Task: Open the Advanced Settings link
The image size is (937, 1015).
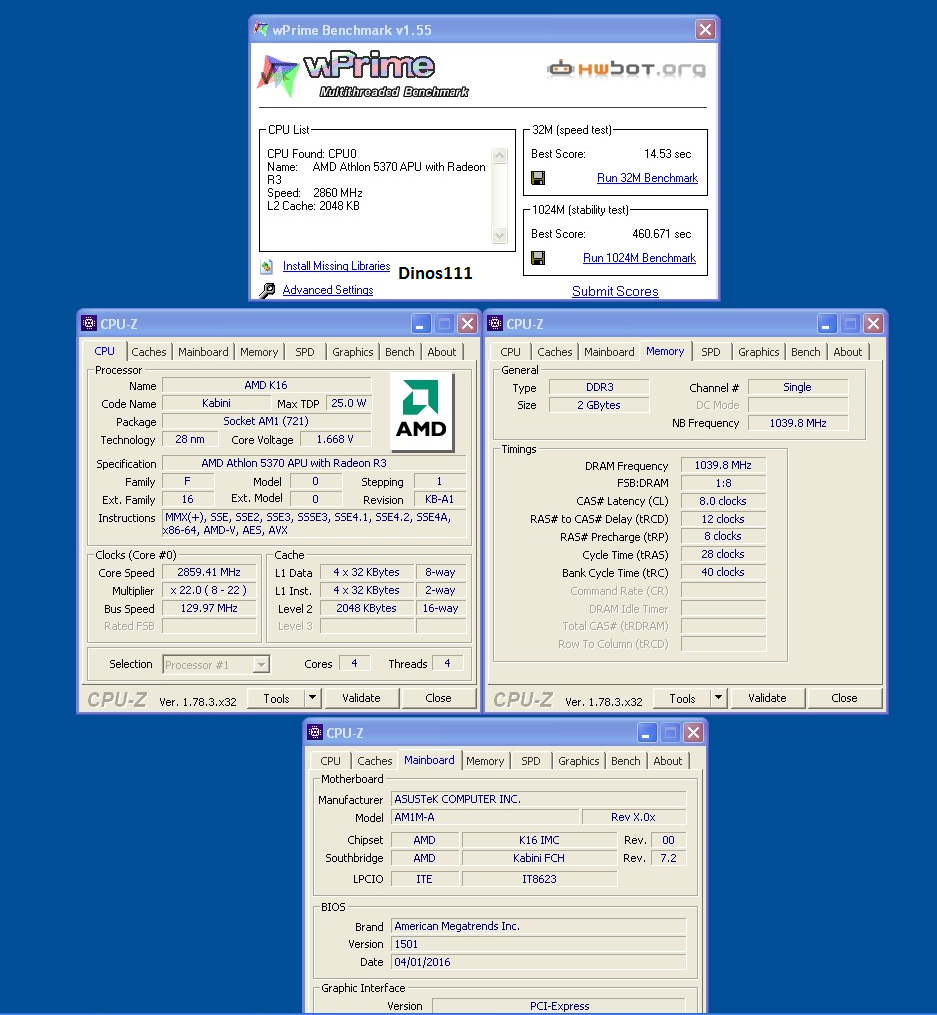Action: 328,290
